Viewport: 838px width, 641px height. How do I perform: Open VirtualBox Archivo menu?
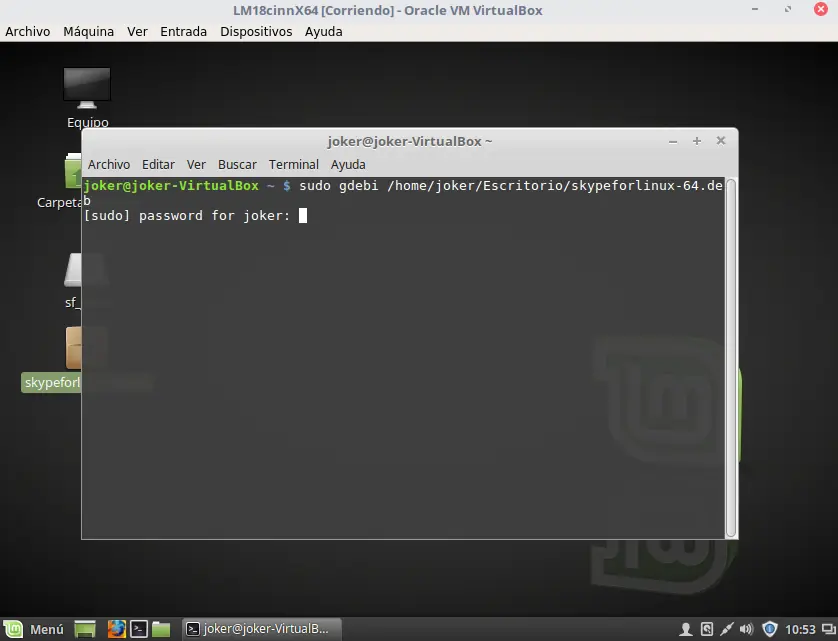[x=28, y=32]
